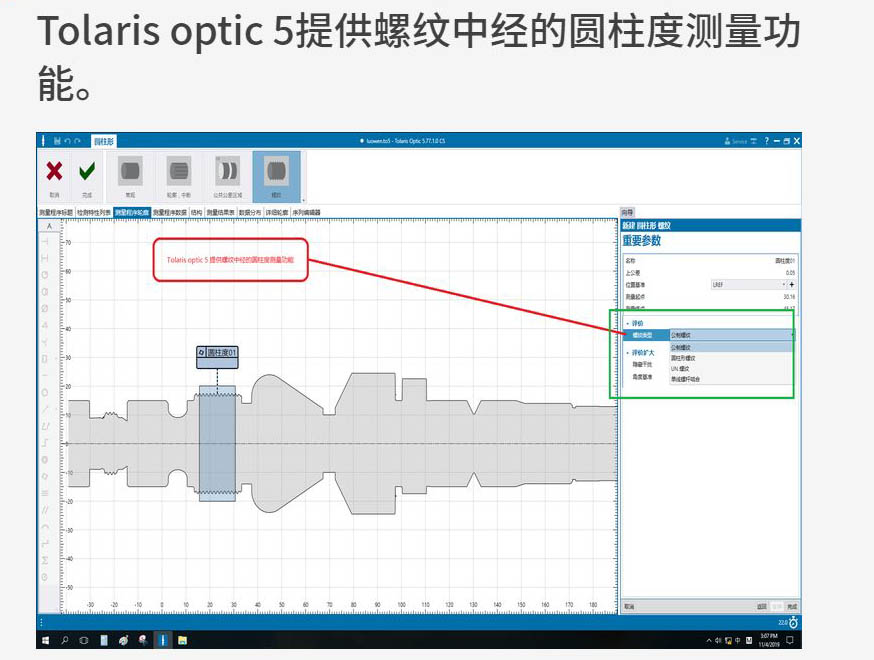Click the undo arrow in title bar

point(67,141)
